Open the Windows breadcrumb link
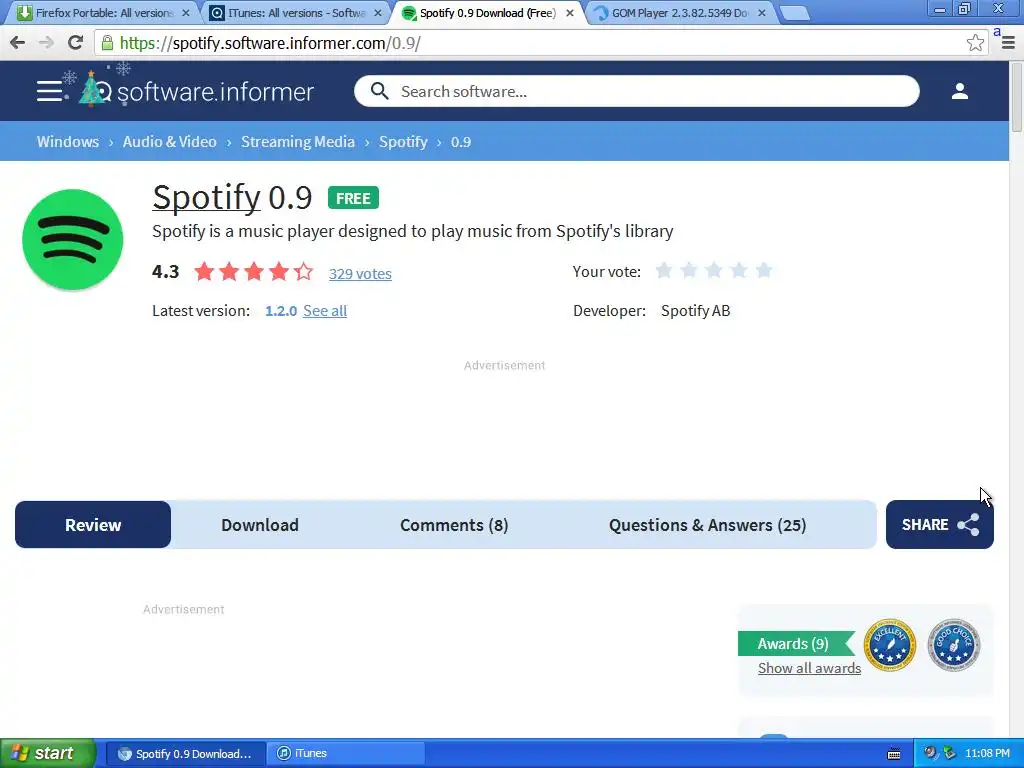The width and height of the screenshot is (1024, 768). point(68,142)
